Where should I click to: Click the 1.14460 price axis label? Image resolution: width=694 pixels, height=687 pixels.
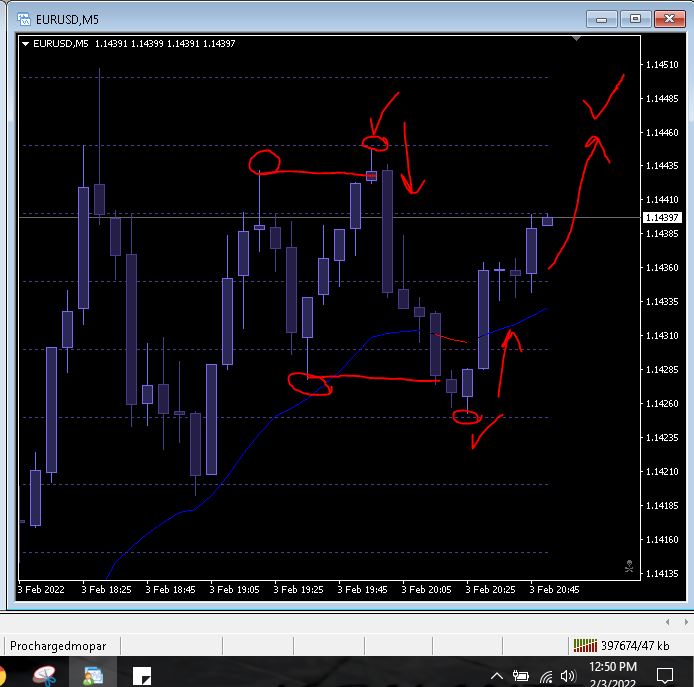pyautogui.click(x=662, y=132)
